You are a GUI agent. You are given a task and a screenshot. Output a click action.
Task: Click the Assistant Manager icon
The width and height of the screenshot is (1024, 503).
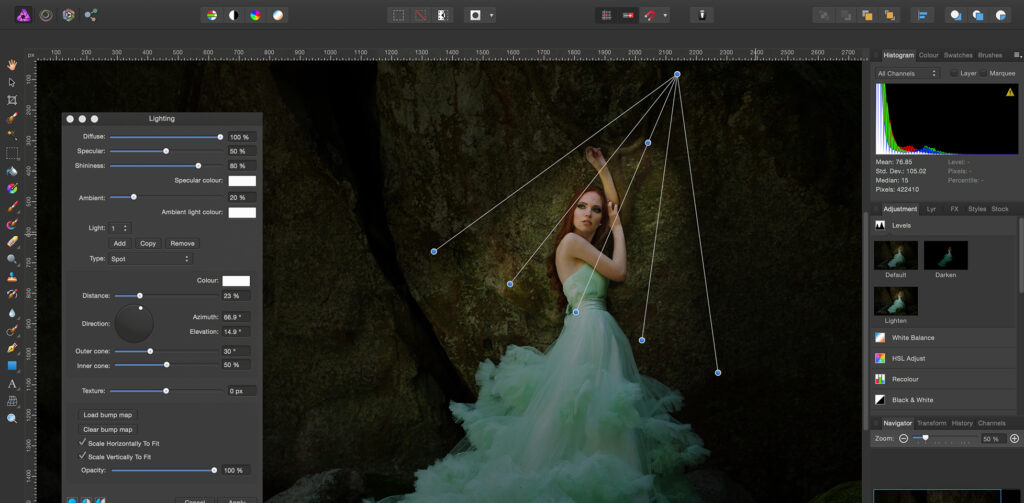pyautogui.click(x=702, y=15)
